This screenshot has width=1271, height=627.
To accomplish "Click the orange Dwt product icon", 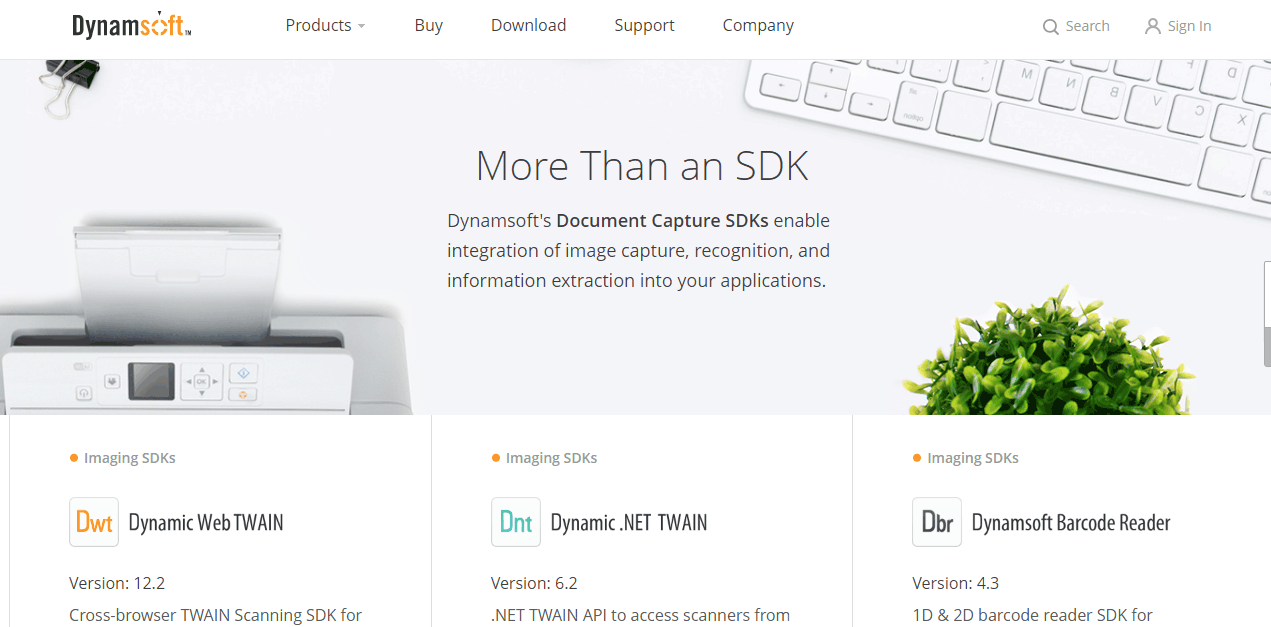I will click(x=94, y=522).
